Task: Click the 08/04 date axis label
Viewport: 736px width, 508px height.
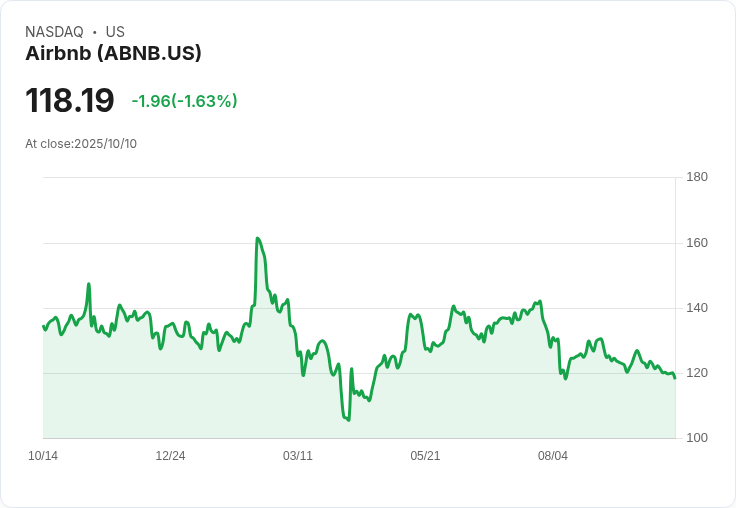Action: [x=552, y=456]
